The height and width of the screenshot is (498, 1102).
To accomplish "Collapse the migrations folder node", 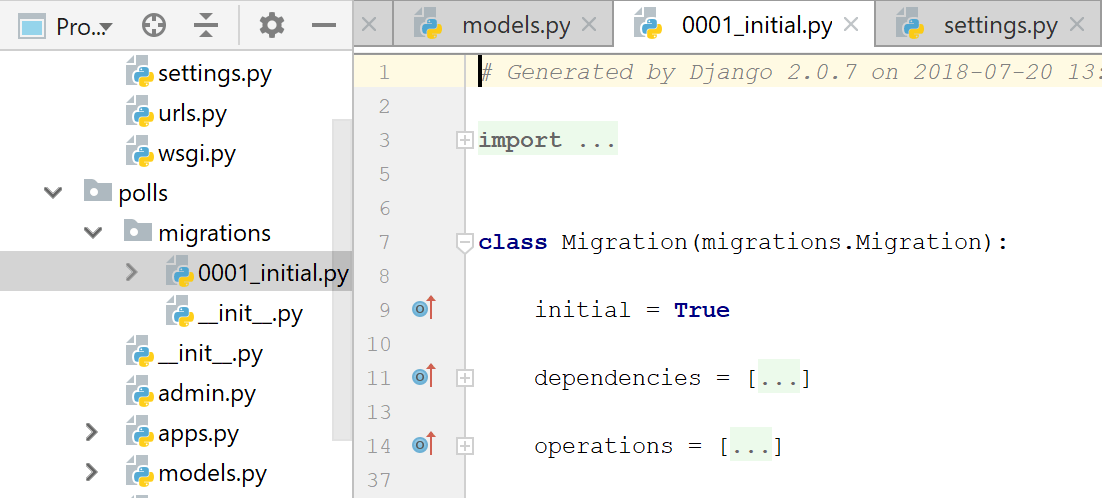I will 93,233.
